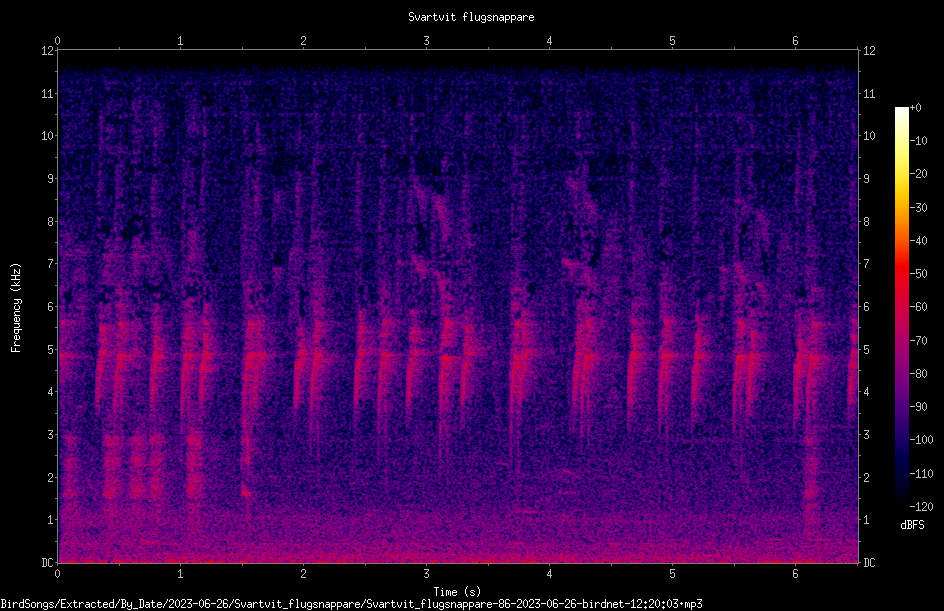The image size is (944, 611).
Task: Click the '-90' colorbar label
Action: click(x=918, y=407)
